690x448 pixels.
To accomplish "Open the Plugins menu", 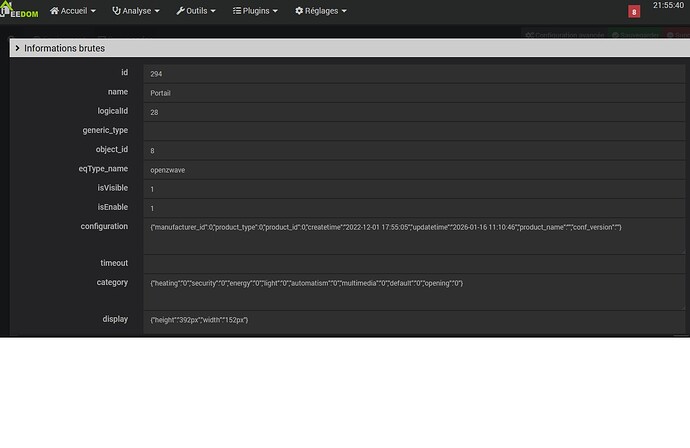I will [x=255, y=11].
